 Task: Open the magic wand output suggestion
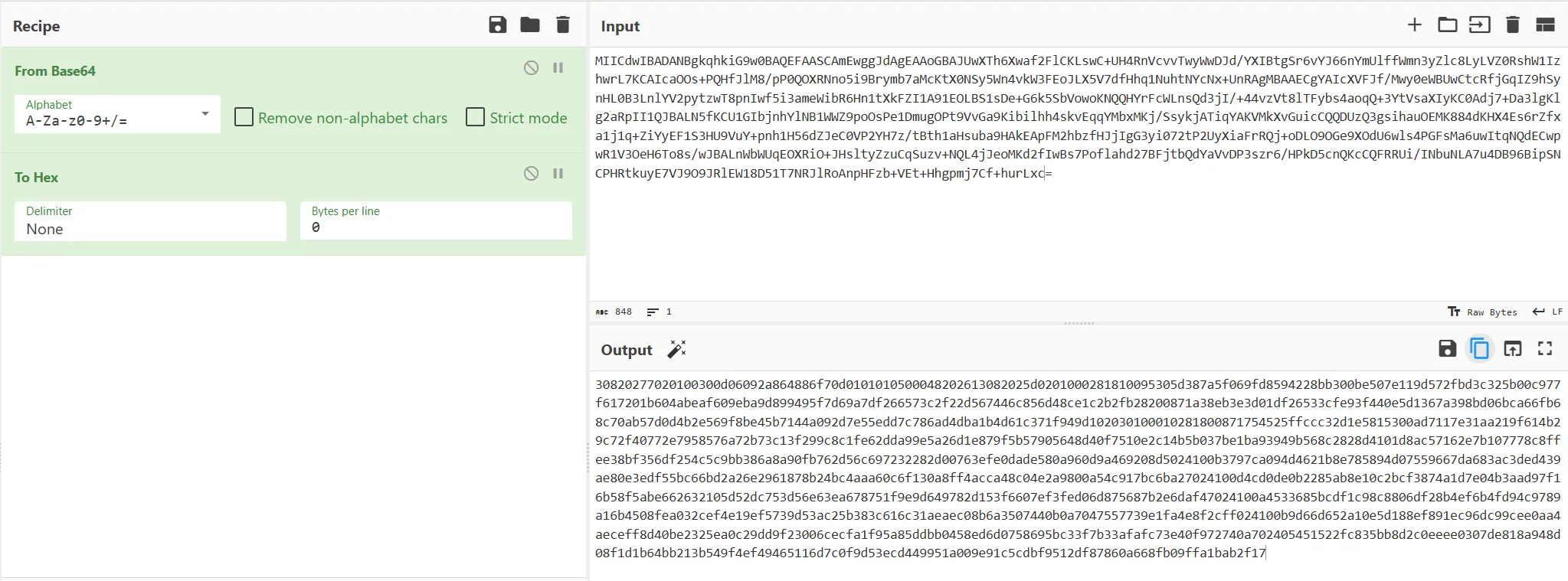[676, 350]
